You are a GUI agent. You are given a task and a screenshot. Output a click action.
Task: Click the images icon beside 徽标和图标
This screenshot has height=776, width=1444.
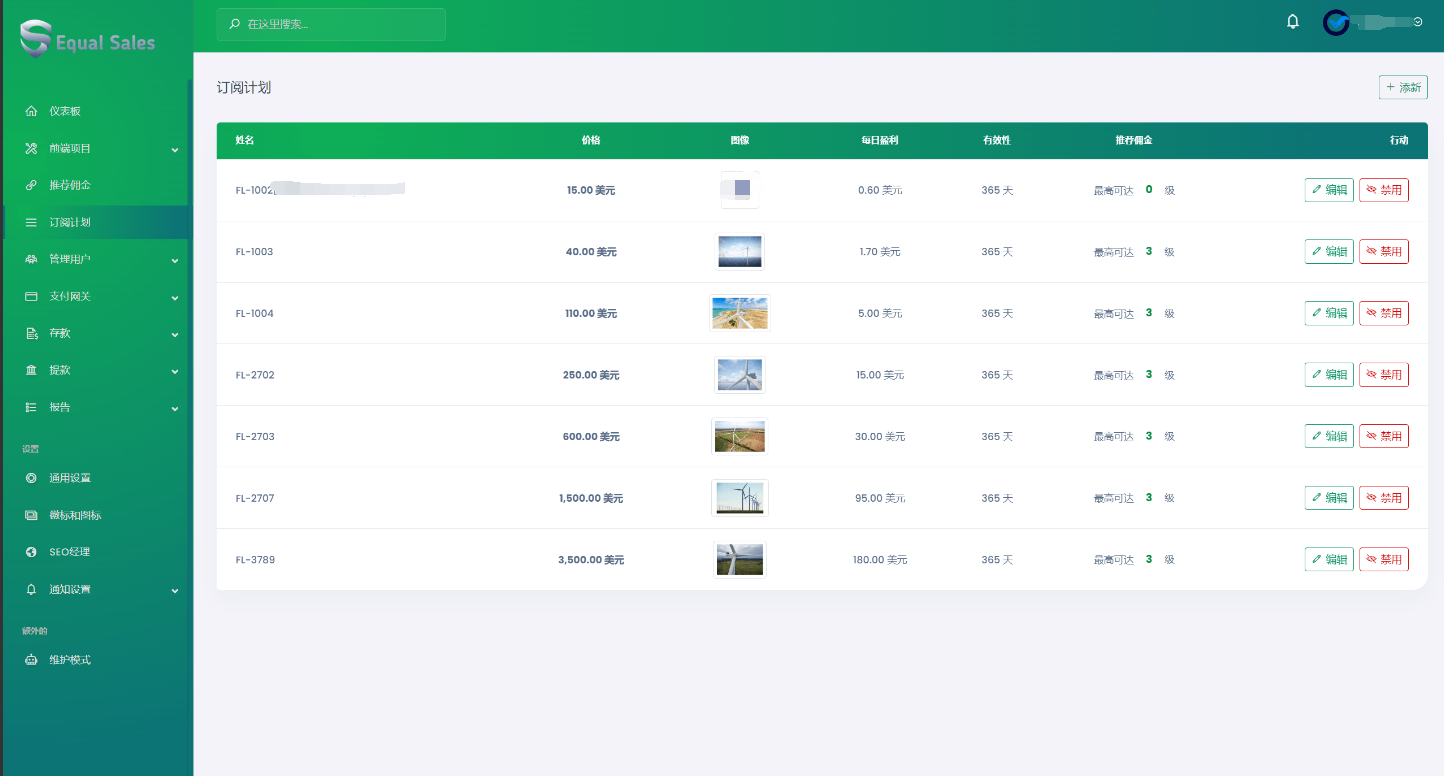(x=31, y=515)
